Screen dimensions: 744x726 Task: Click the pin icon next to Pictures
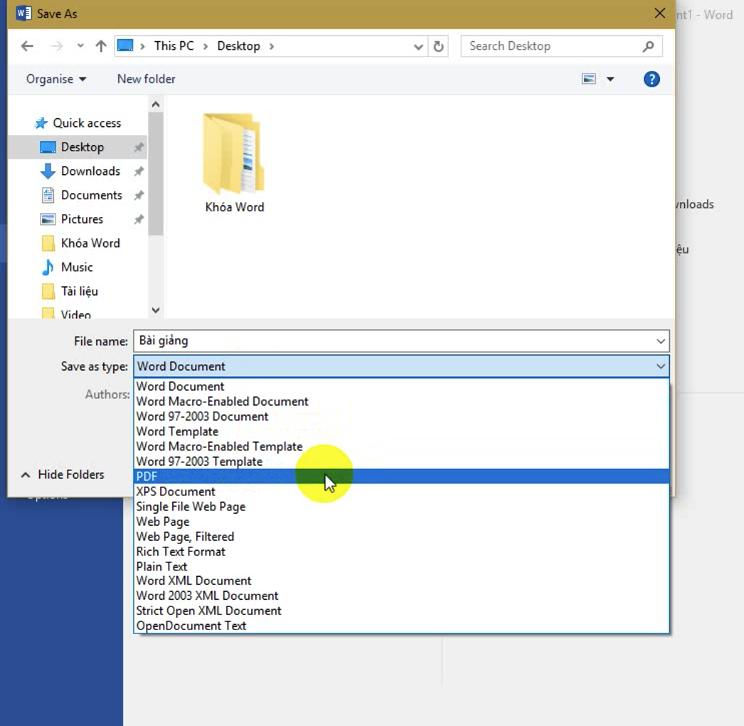click(x=139, y=219)
